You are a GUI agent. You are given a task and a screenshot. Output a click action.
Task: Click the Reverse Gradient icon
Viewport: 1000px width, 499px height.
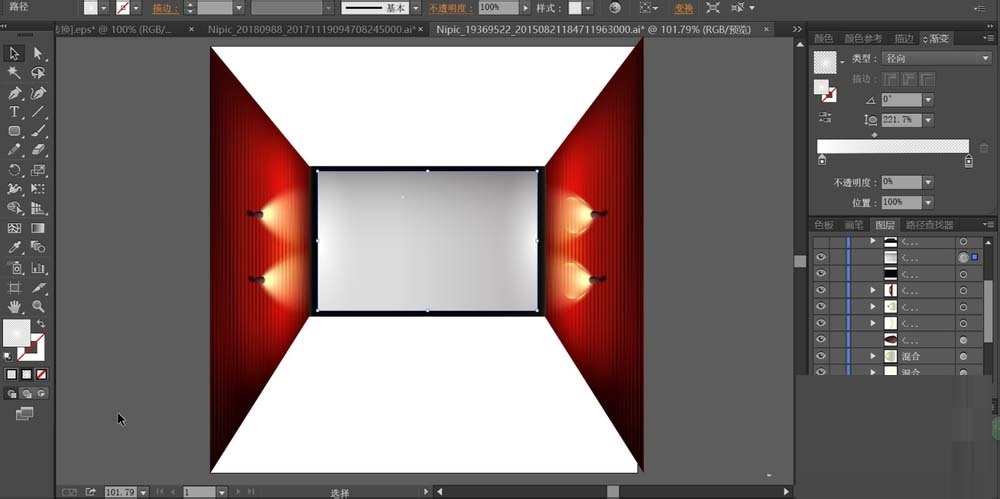825,118
